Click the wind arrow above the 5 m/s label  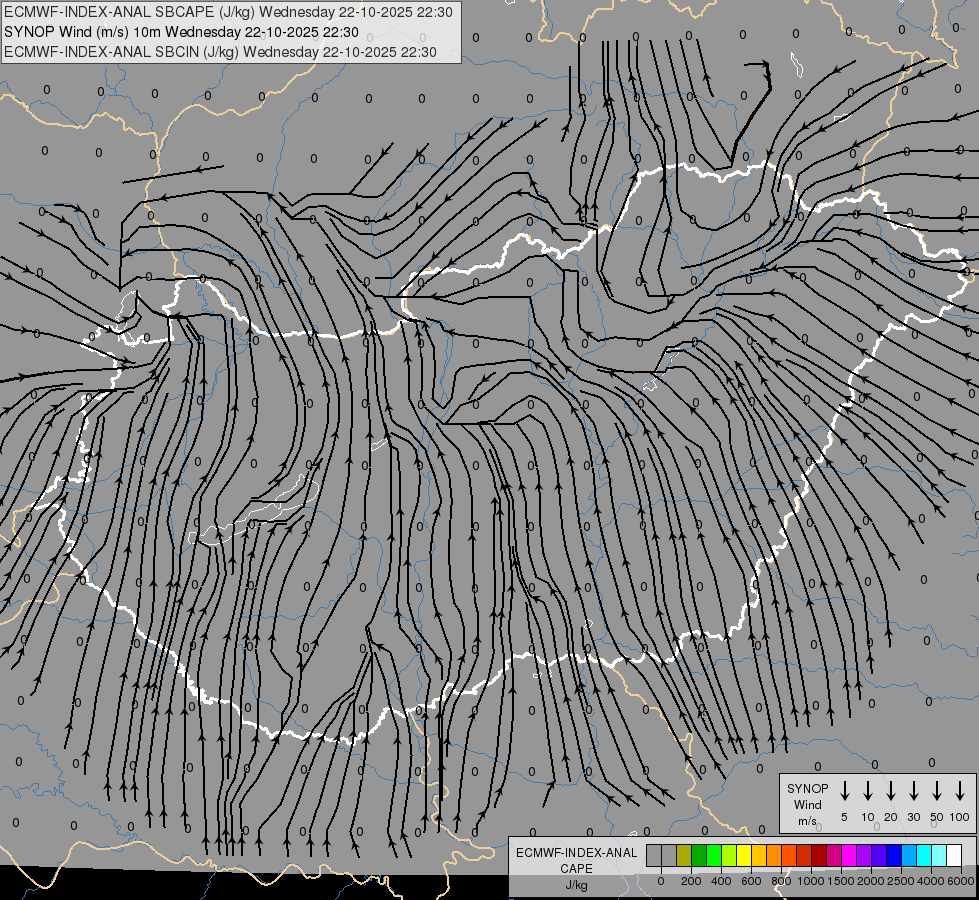click(844, 791)
